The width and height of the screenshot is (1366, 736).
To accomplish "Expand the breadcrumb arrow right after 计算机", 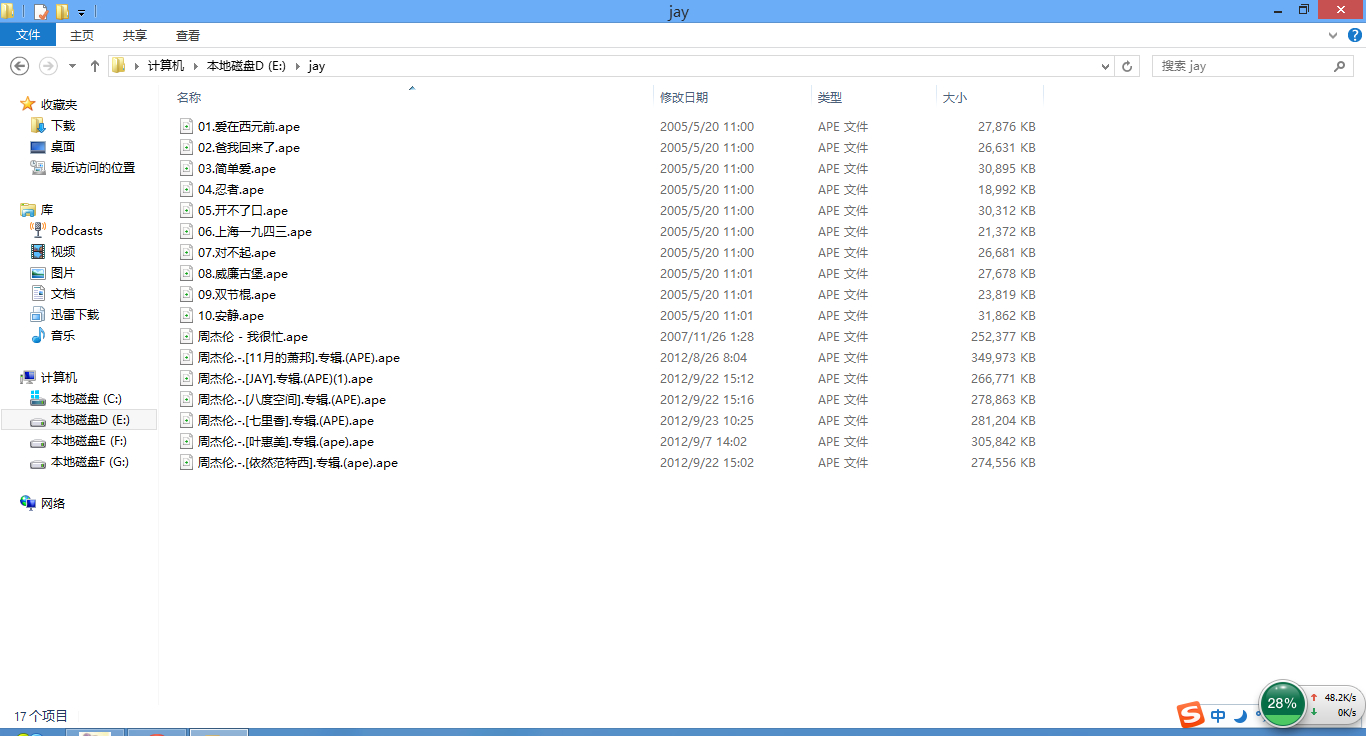I will (196, 66).
